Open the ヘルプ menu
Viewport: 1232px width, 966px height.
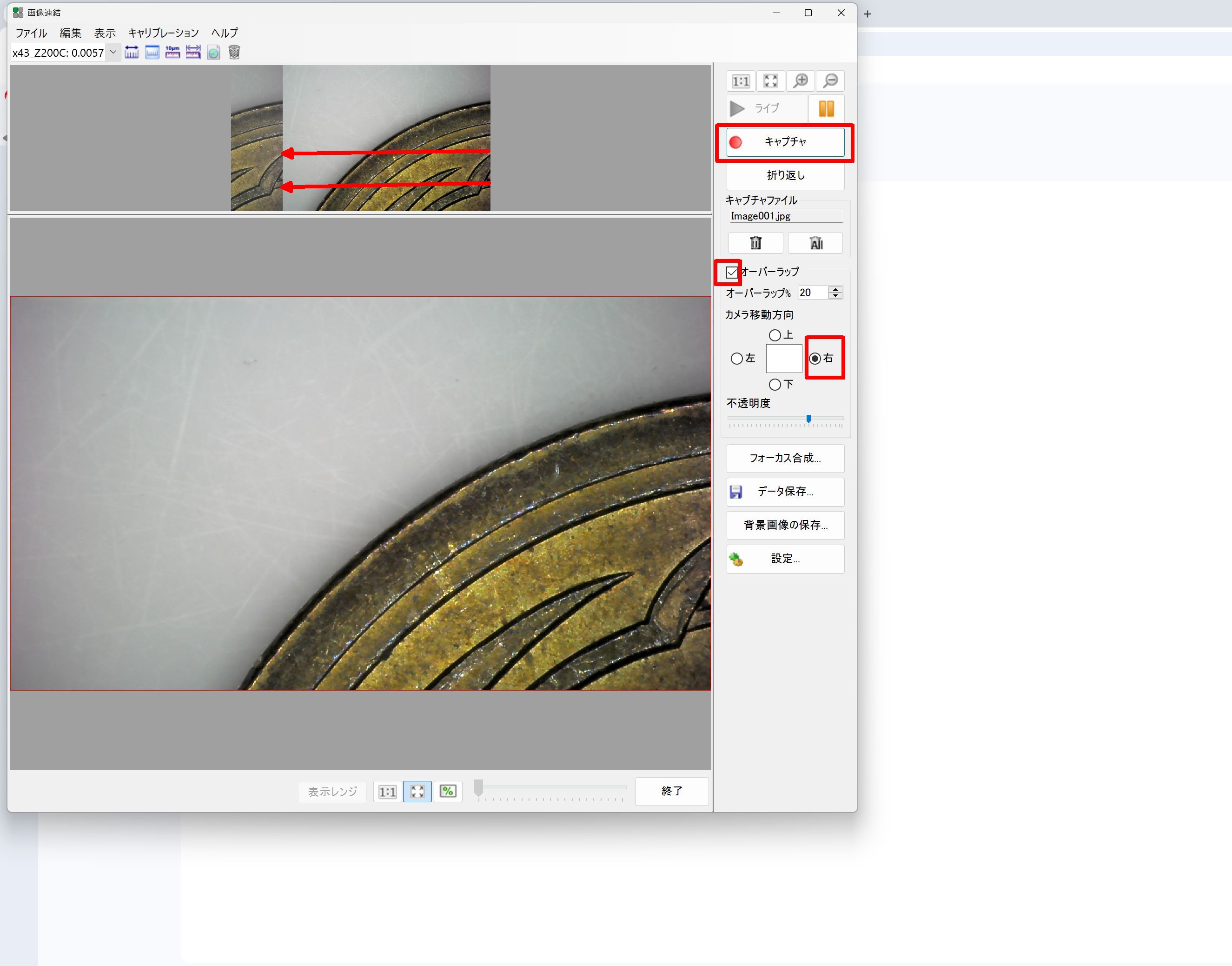click(225, 33)
